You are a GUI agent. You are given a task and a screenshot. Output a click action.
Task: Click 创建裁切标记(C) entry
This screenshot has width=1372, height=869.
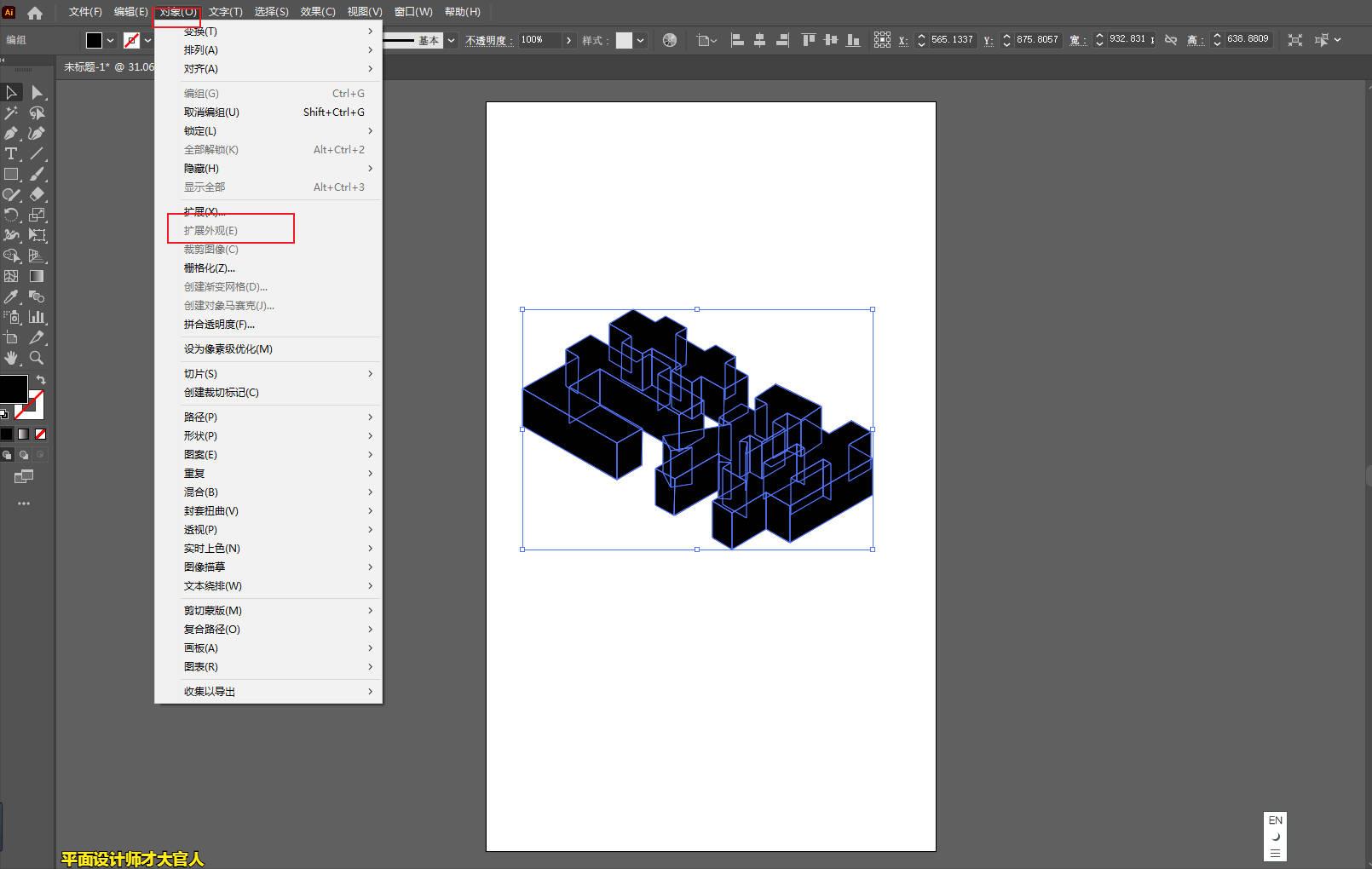(268, 393)
